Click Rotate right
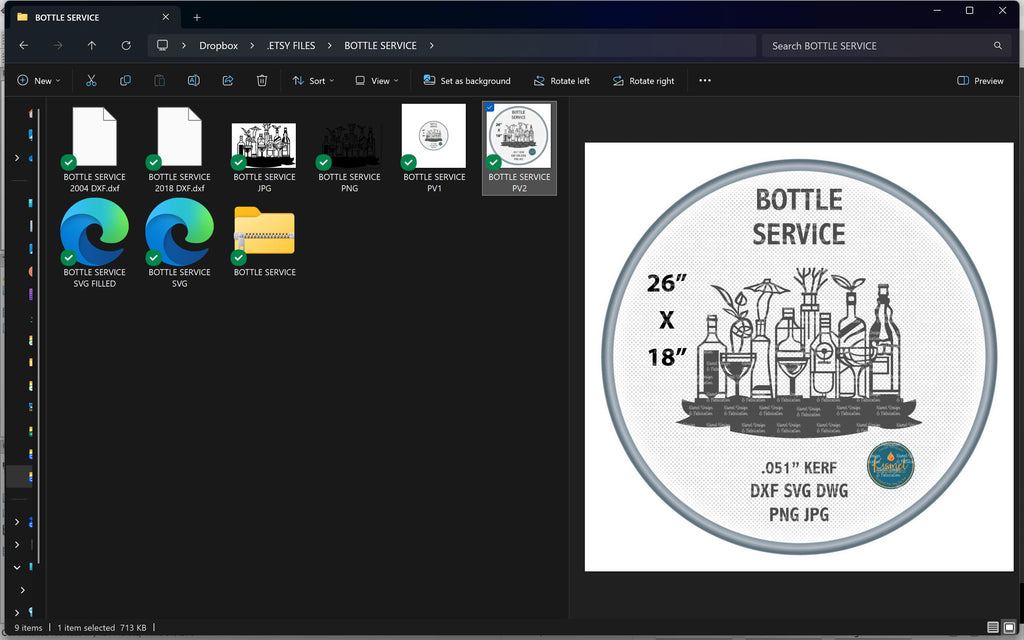 click(x=643, y=80)
